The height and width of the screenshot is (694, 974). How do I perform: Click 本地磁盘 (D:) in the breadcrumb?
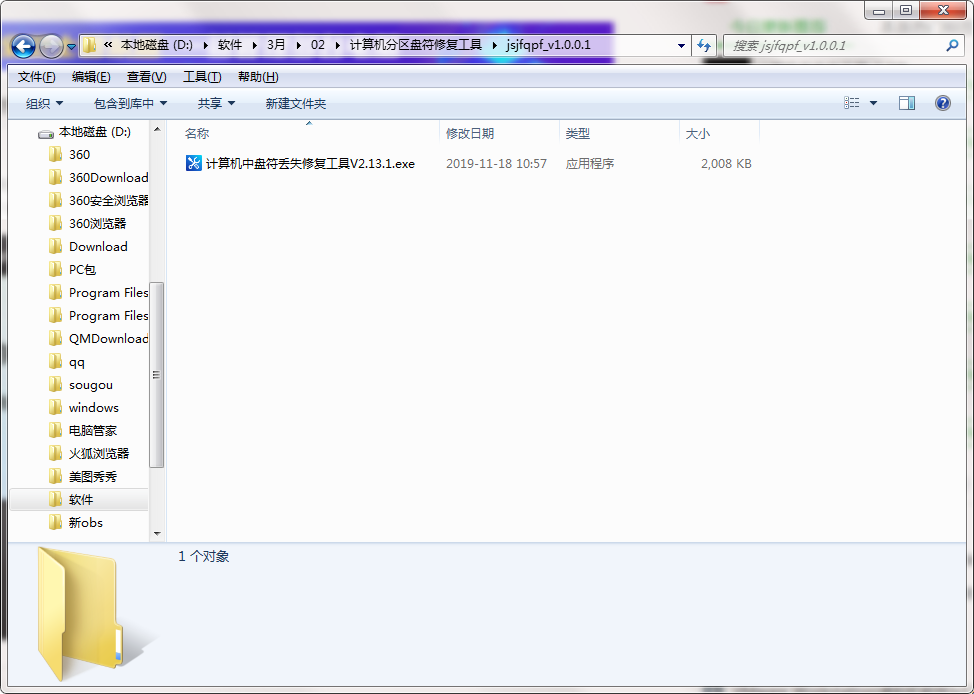tap(157, 45)
